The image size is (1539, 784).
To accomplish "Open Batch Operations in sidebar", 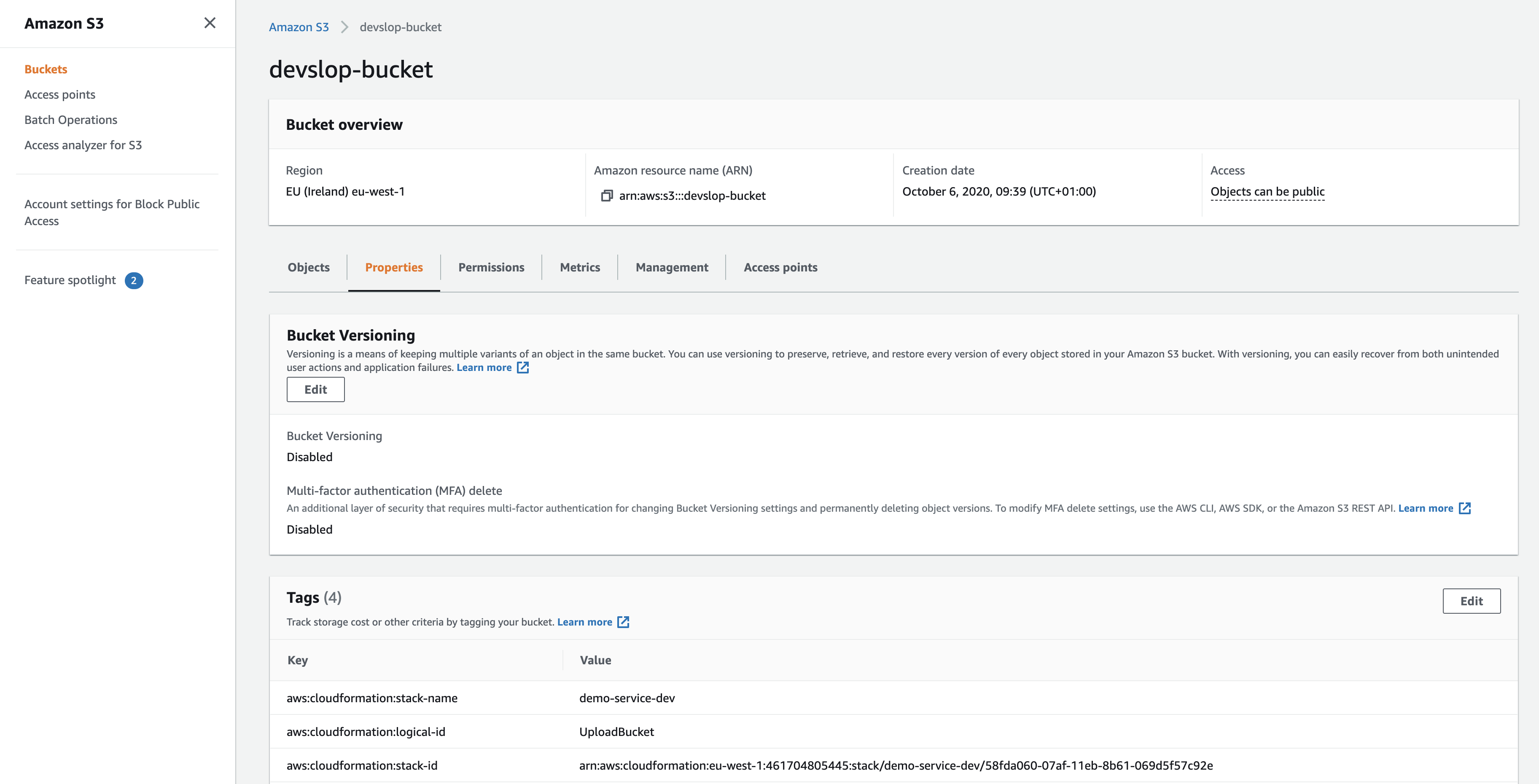I will [70, 119].
